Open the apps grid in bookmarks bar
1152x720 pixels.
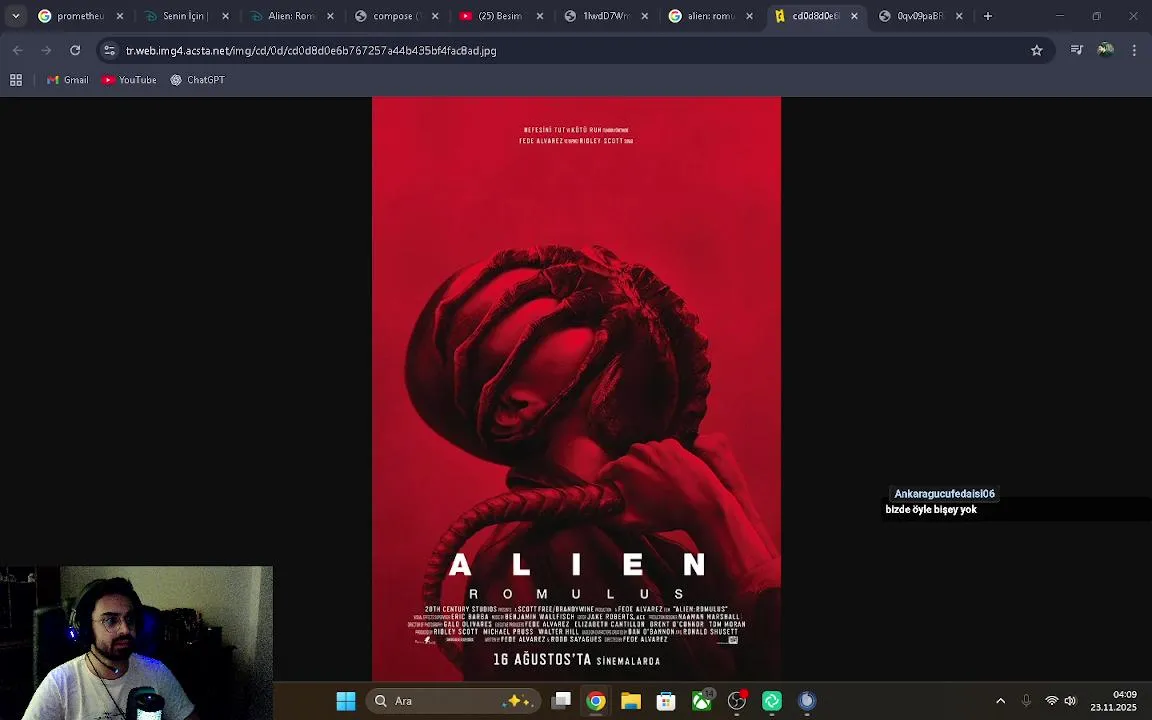click(x=15, y=80)
